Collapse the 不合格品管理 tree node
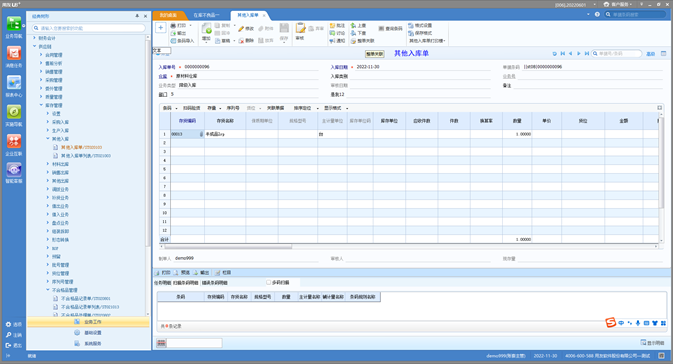Viewport: 673px width, 364px height. 48,290
